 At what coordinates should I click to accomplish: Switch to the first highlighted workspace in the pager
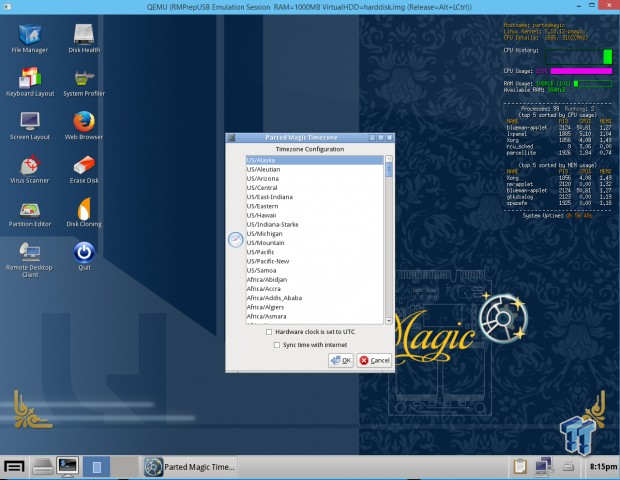(96, 467)
